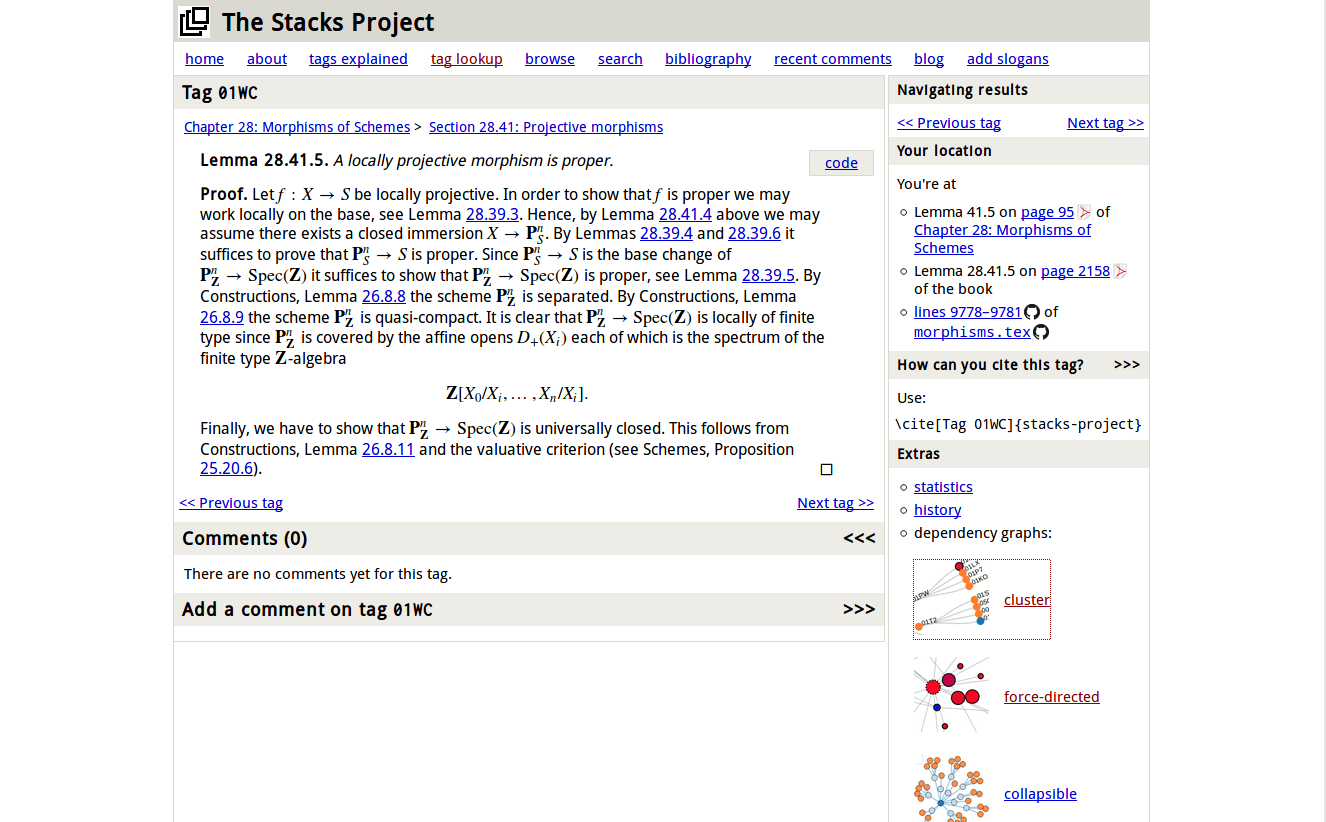This screenshot has height=822, width=1326.
Task: Open the collapsible graph thumbnail
Action: pyautogui.click(x=951, y=790)
